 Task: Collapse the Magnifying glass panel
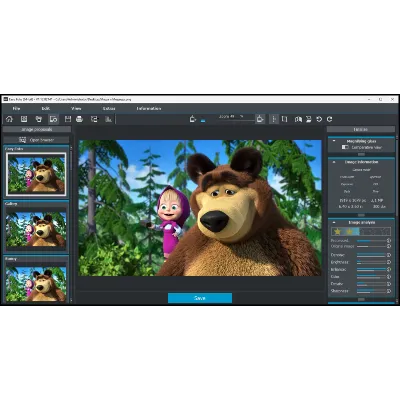click(x=334, y=141)
